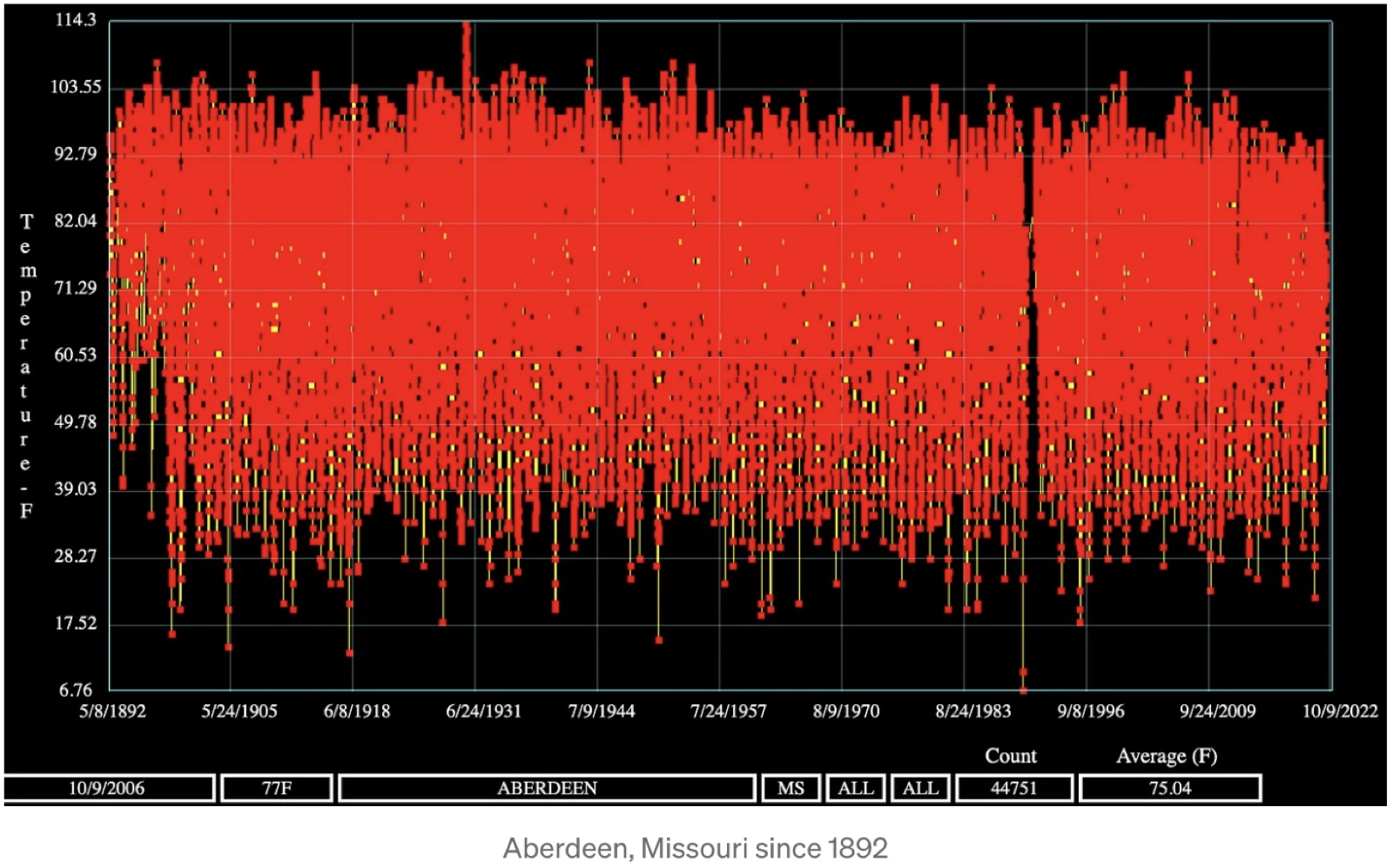
Task: Select the 77F temperature field
Action: click(x=277, y=788)
